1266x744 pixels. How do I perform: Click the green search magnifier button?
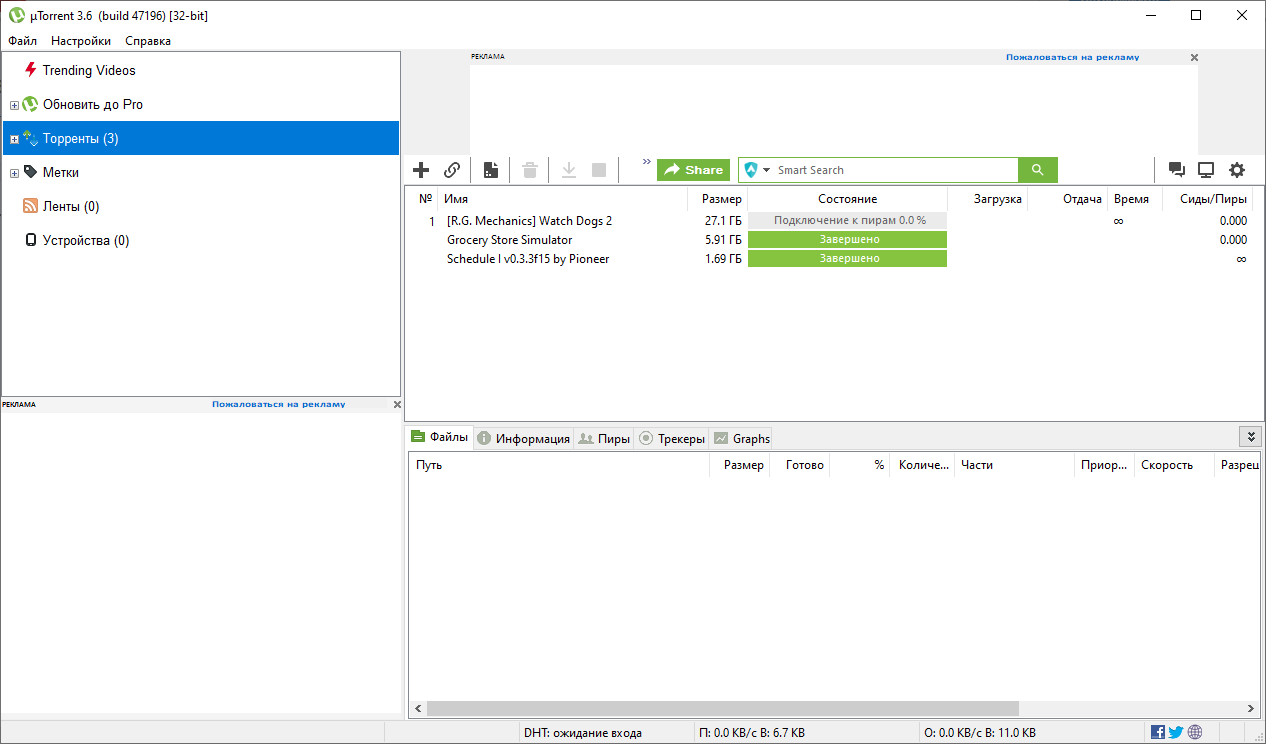[x=1038, y=170]
